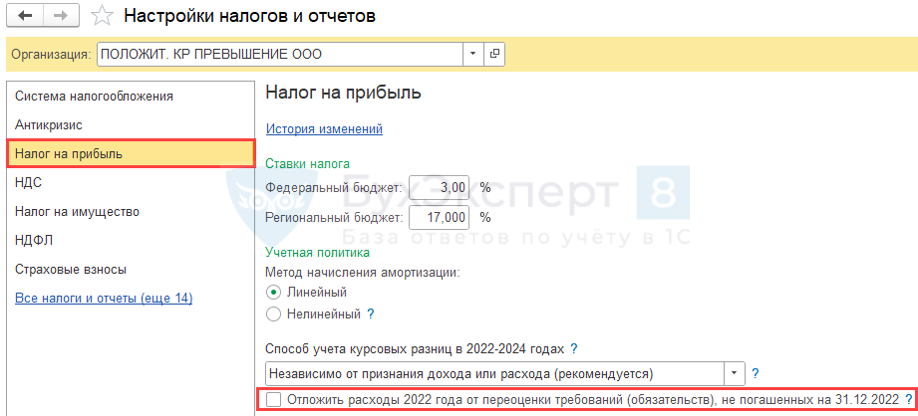Click the 'Ставки налога' heading
Screen dimensions: 918x416
tap(308, 164)
